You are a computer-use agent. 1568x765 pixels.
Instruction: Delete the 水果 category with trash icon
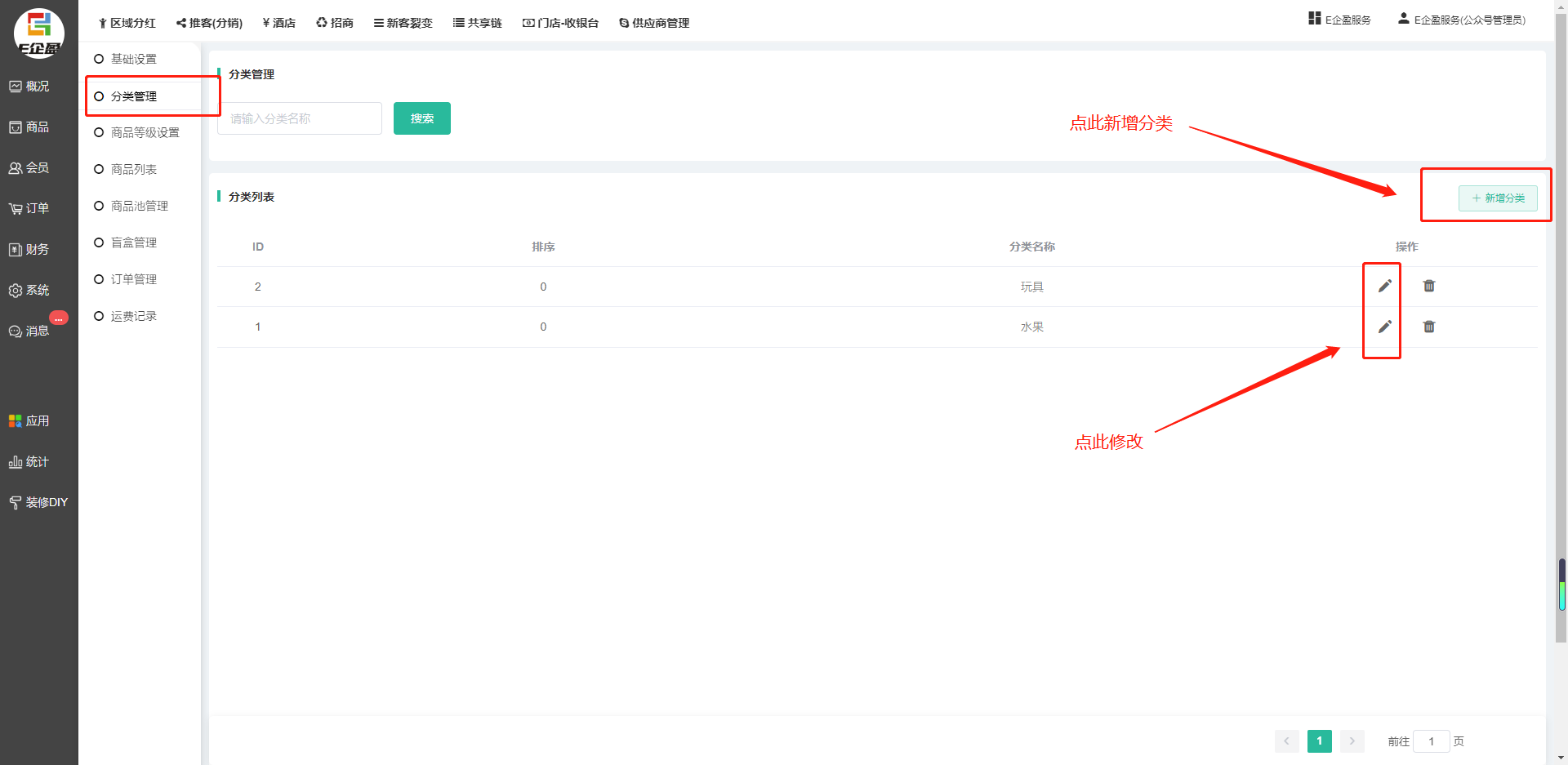1429,327
